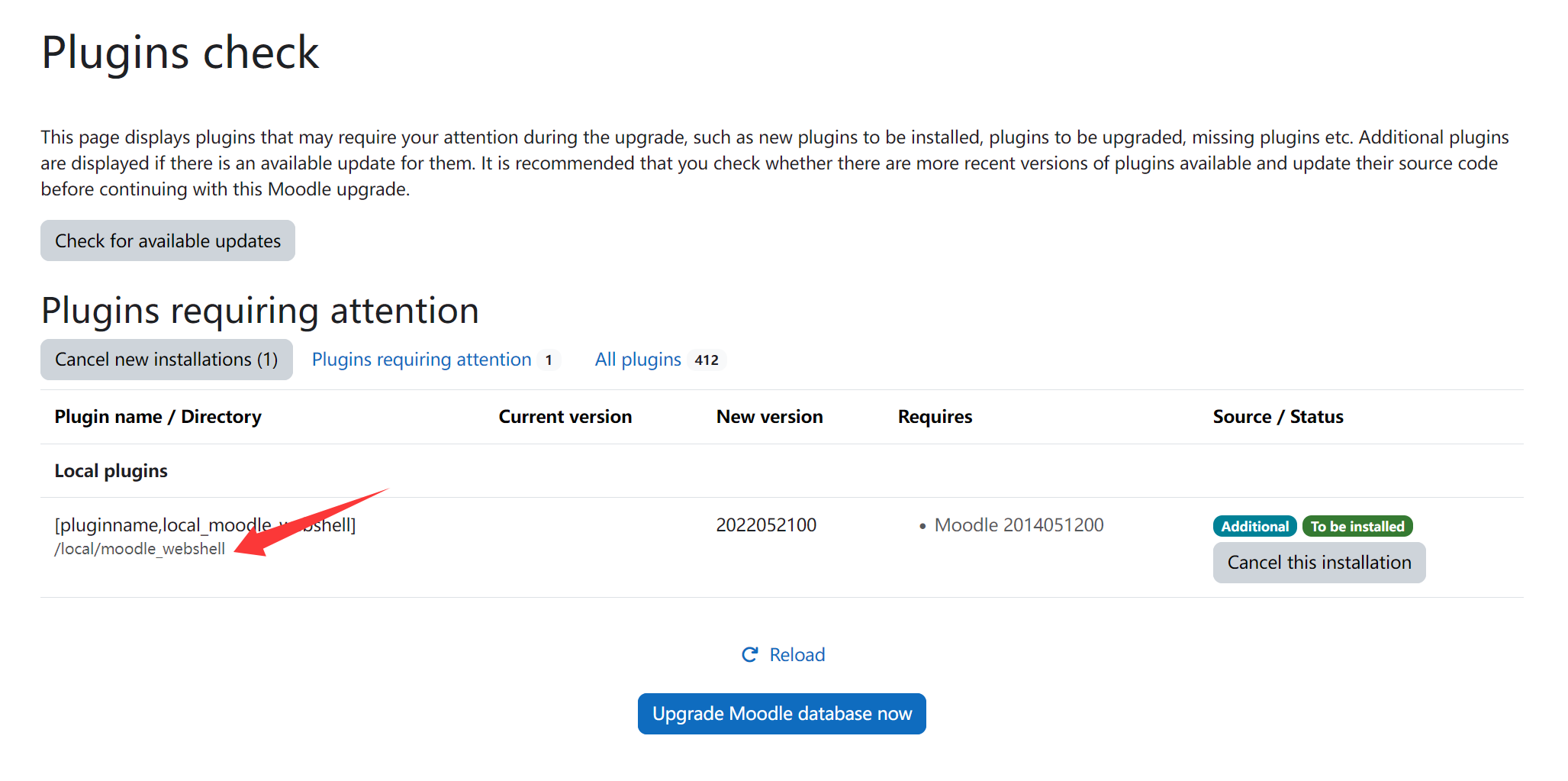The image size is (1568, 781).
Task: Click the Moodle 2014051200 requirement entry
Action: tap(1018, 525)
